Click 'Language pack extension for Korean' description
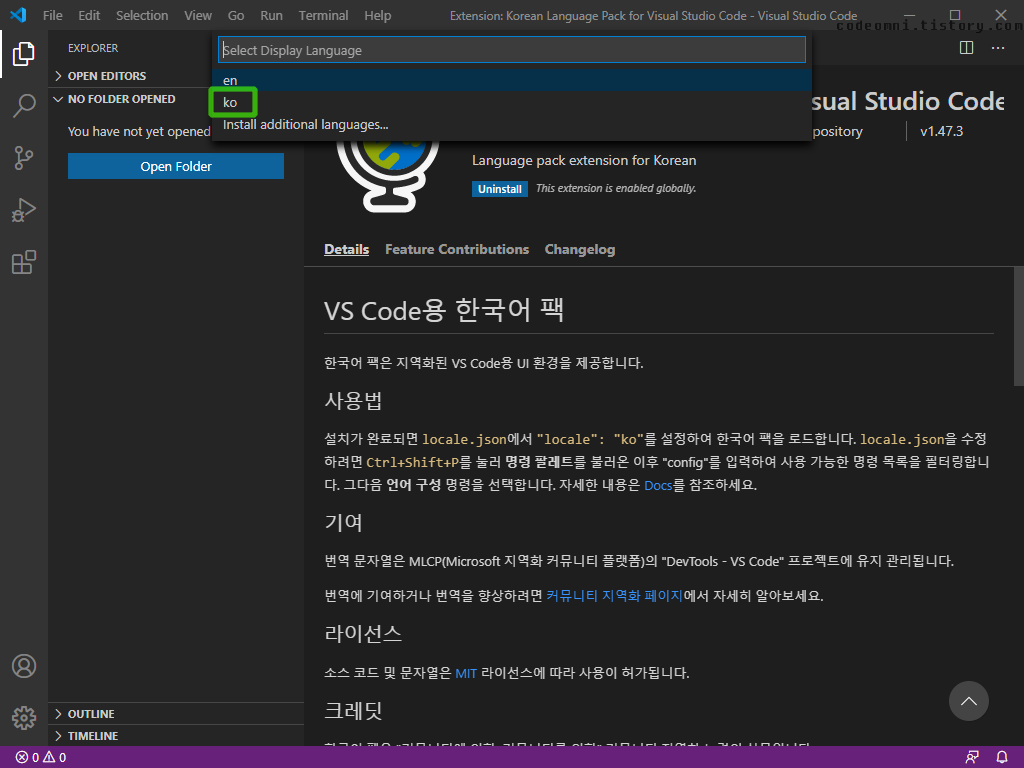The width and height of the screenshot is (1024, 768). coord(584,161)
